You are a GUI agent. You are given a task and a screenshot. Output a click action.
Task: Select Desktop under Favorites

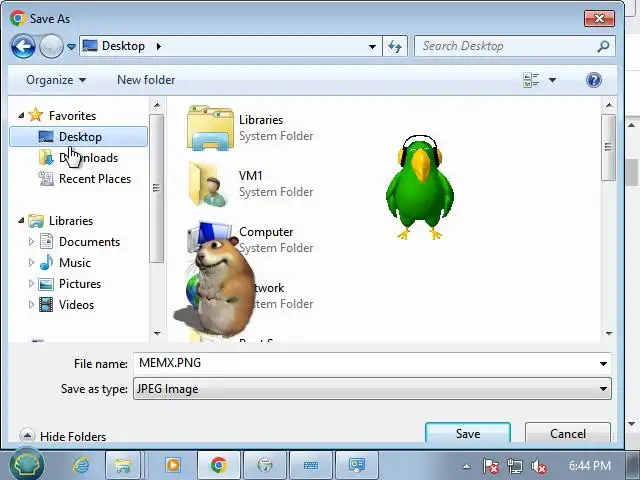78,137
